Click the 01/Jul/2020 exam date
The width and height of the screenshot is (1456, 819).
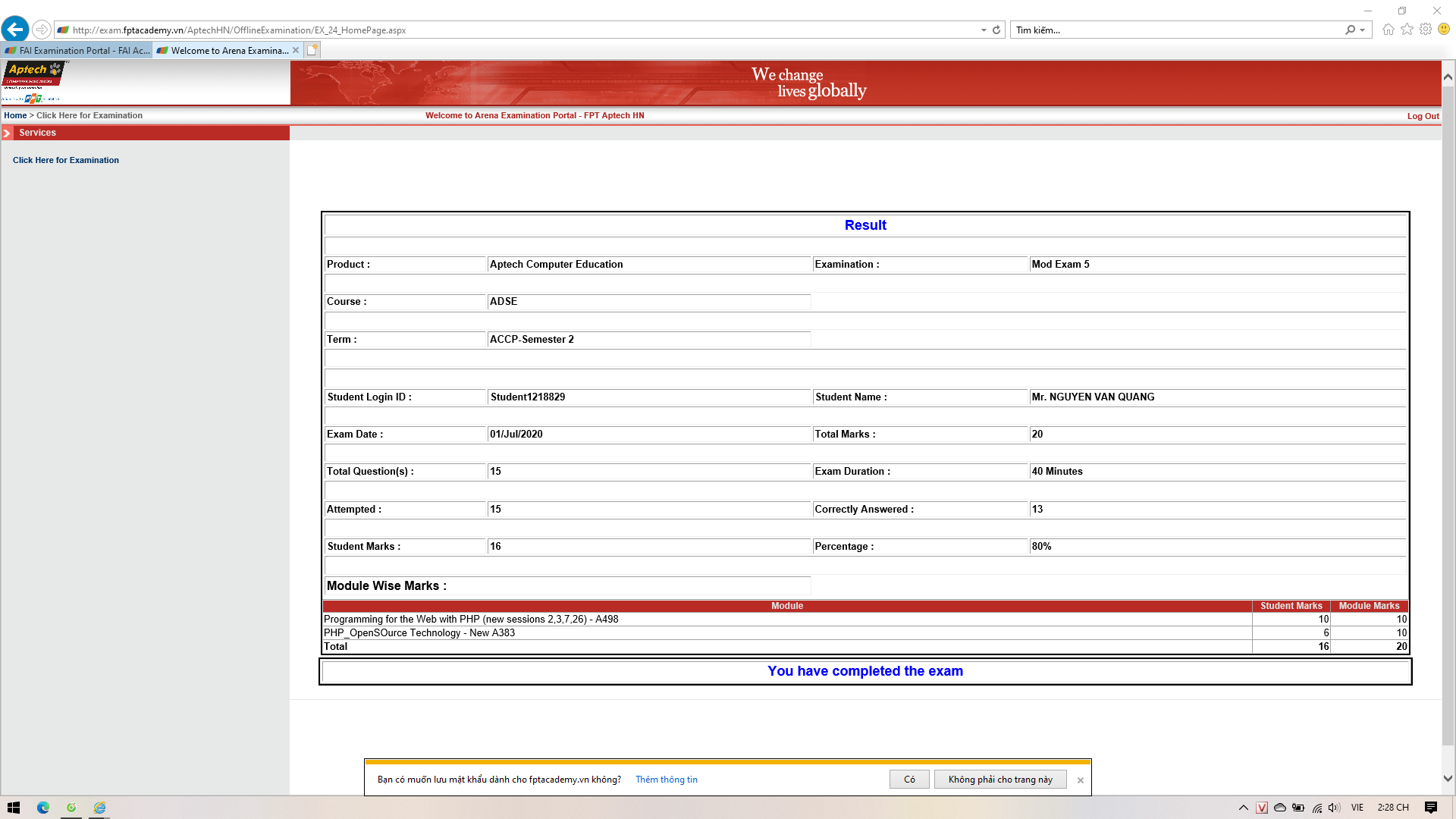tap(516, 435)
